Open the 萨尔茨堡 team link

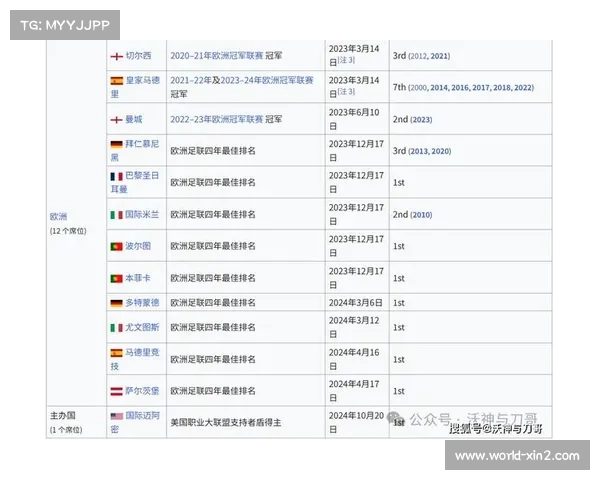pyautogui.click(x=142, y=391)
